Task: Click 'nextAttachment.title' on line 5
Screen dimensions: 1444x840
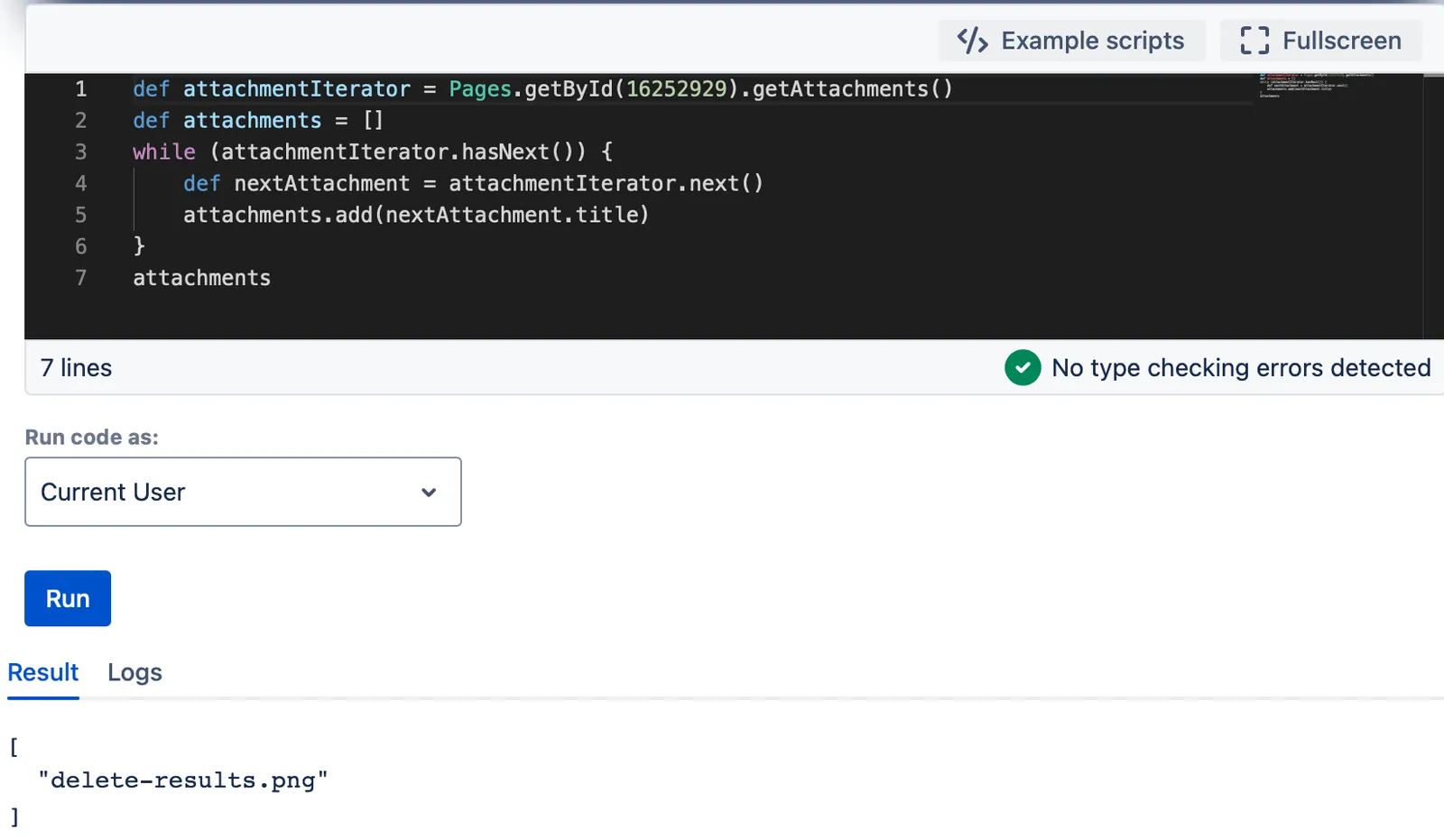Action: (x=511, y=215)
